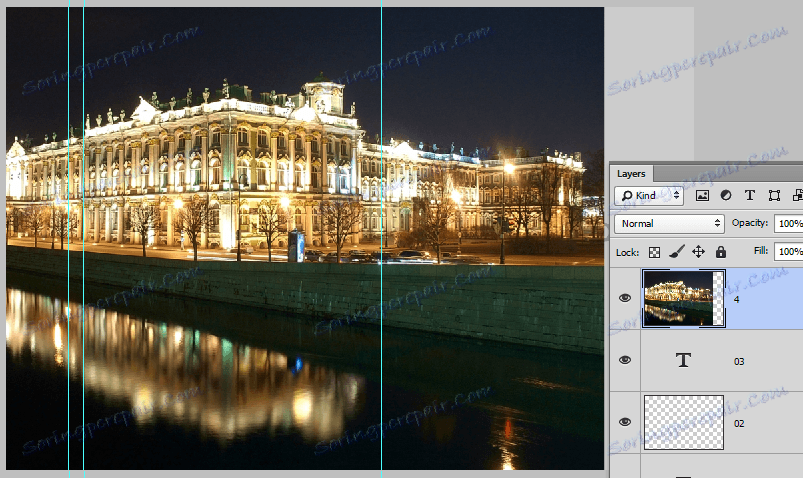Click the Opacity label

point(750,223)
